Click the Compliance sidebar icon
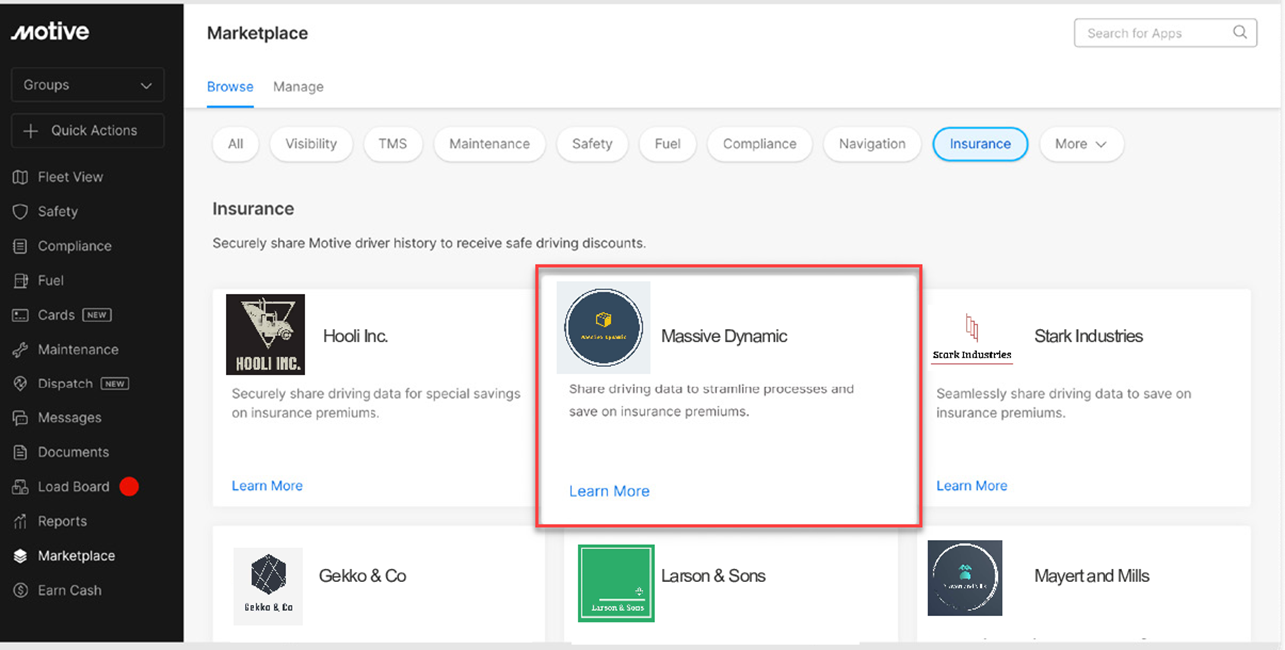The width and height of the screenshot is (1285, 650). 20,246
